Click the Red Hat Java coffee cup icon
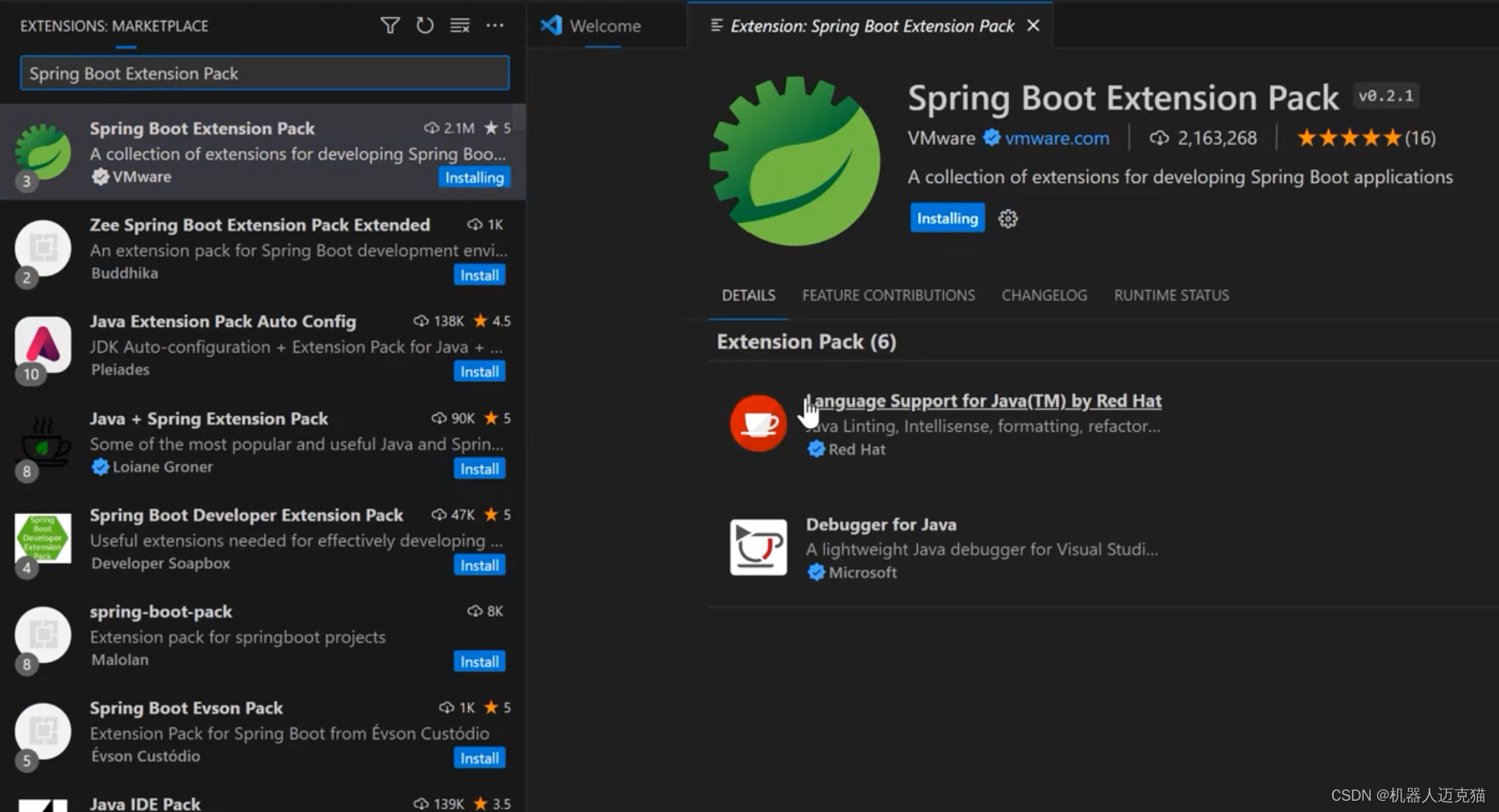The width and height of the screenshot is (1499, 812). click(758, 423)
